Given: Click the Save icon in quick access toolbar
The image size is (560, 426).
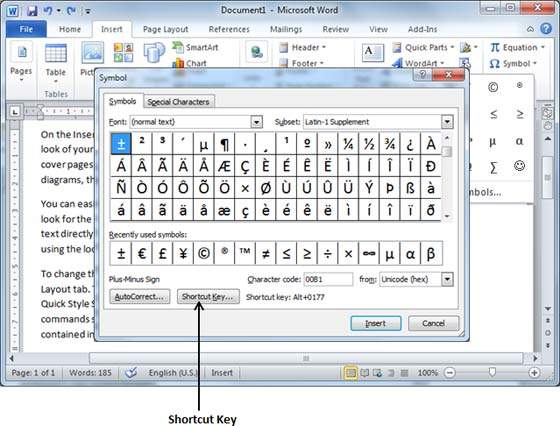Looking at the screenshot, I should coord(32,10).
